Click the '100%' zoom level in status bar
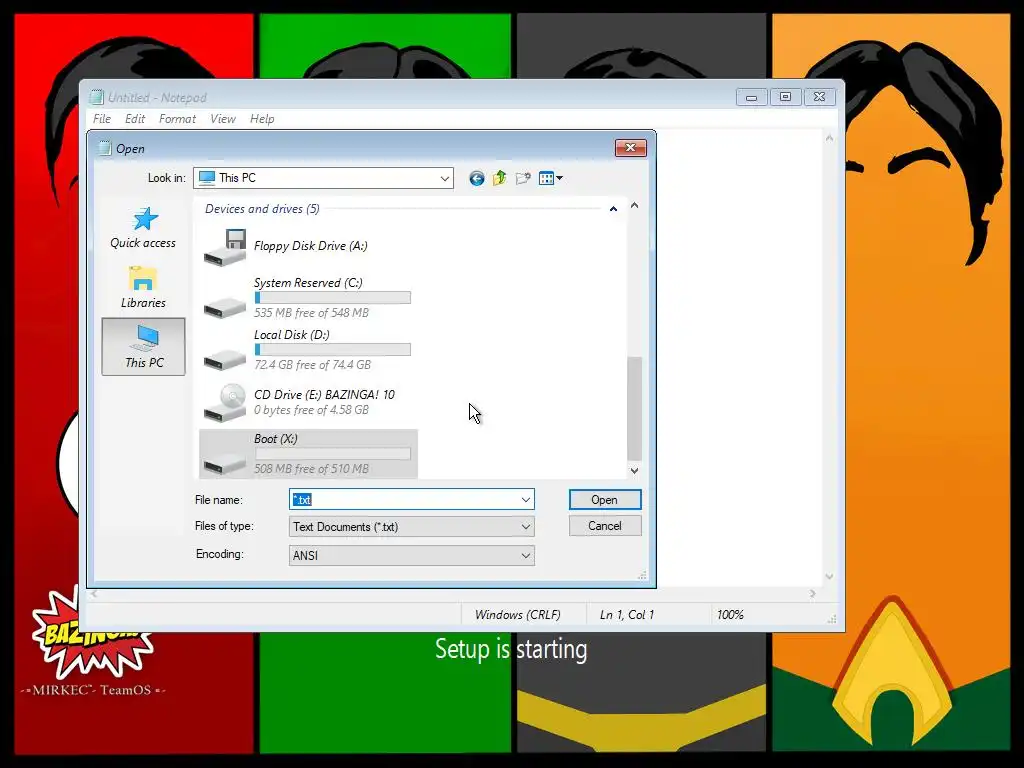 coord(730,615)
